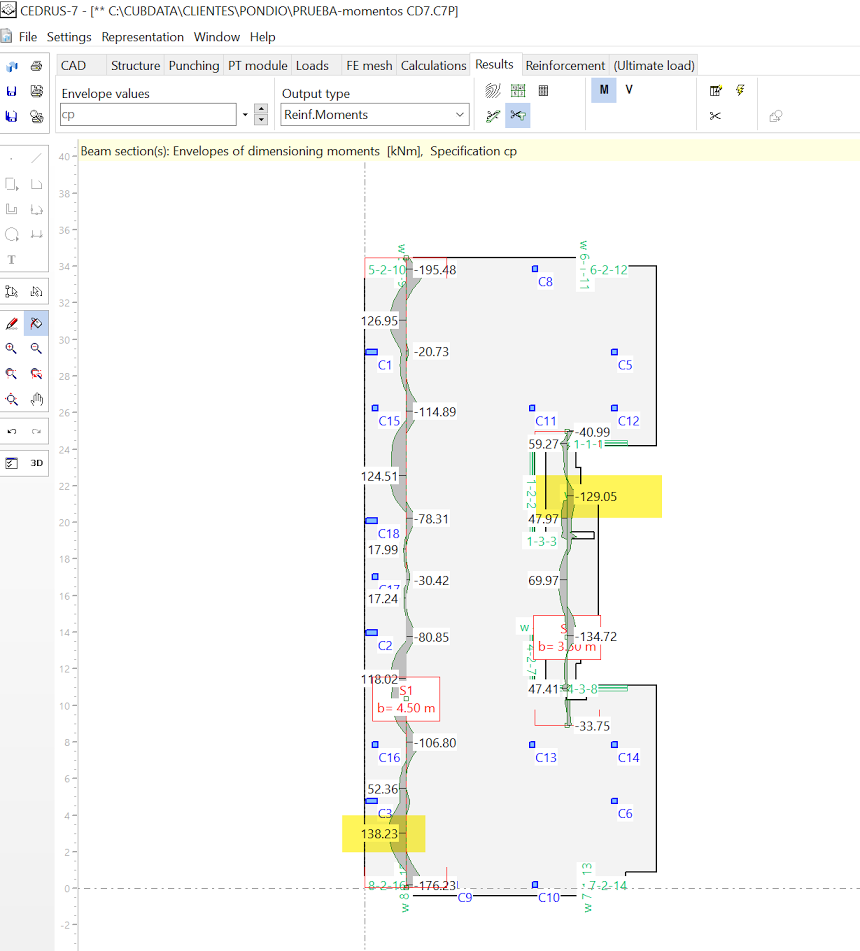This screenshot has height=951, width=860.
Task: Step the envelope value up
Action: tap(261, 109)
